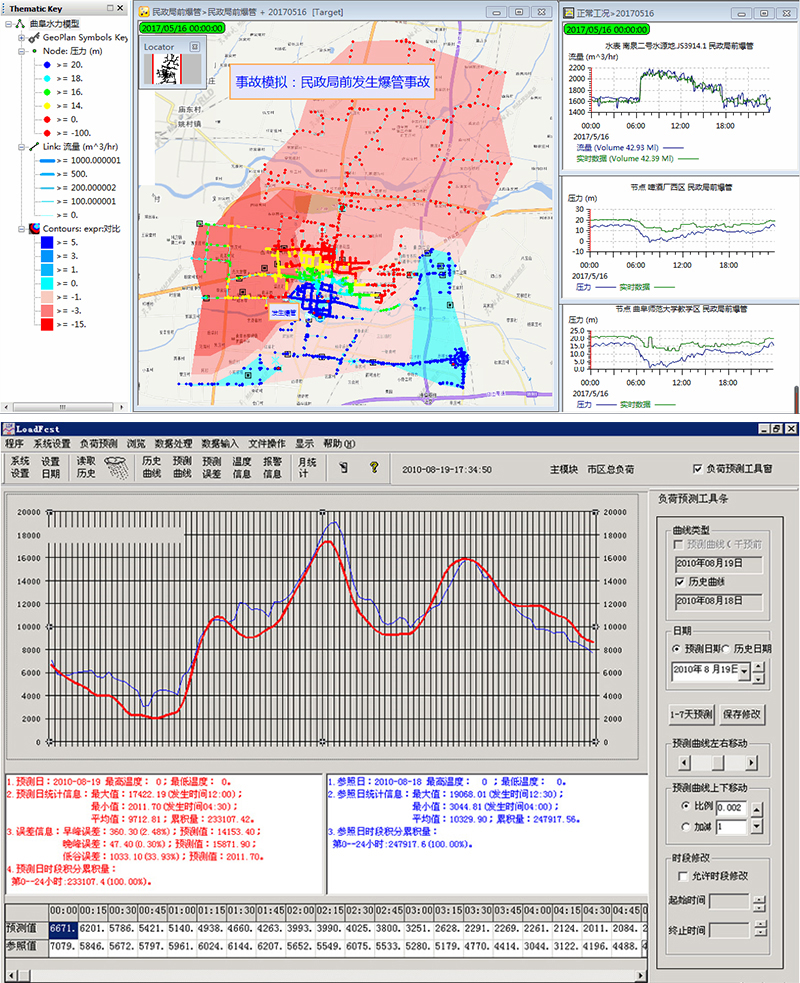Collapse the Node: 压力 (m) tree node
The image size is (800, 983).
click(x=22, y=50)
